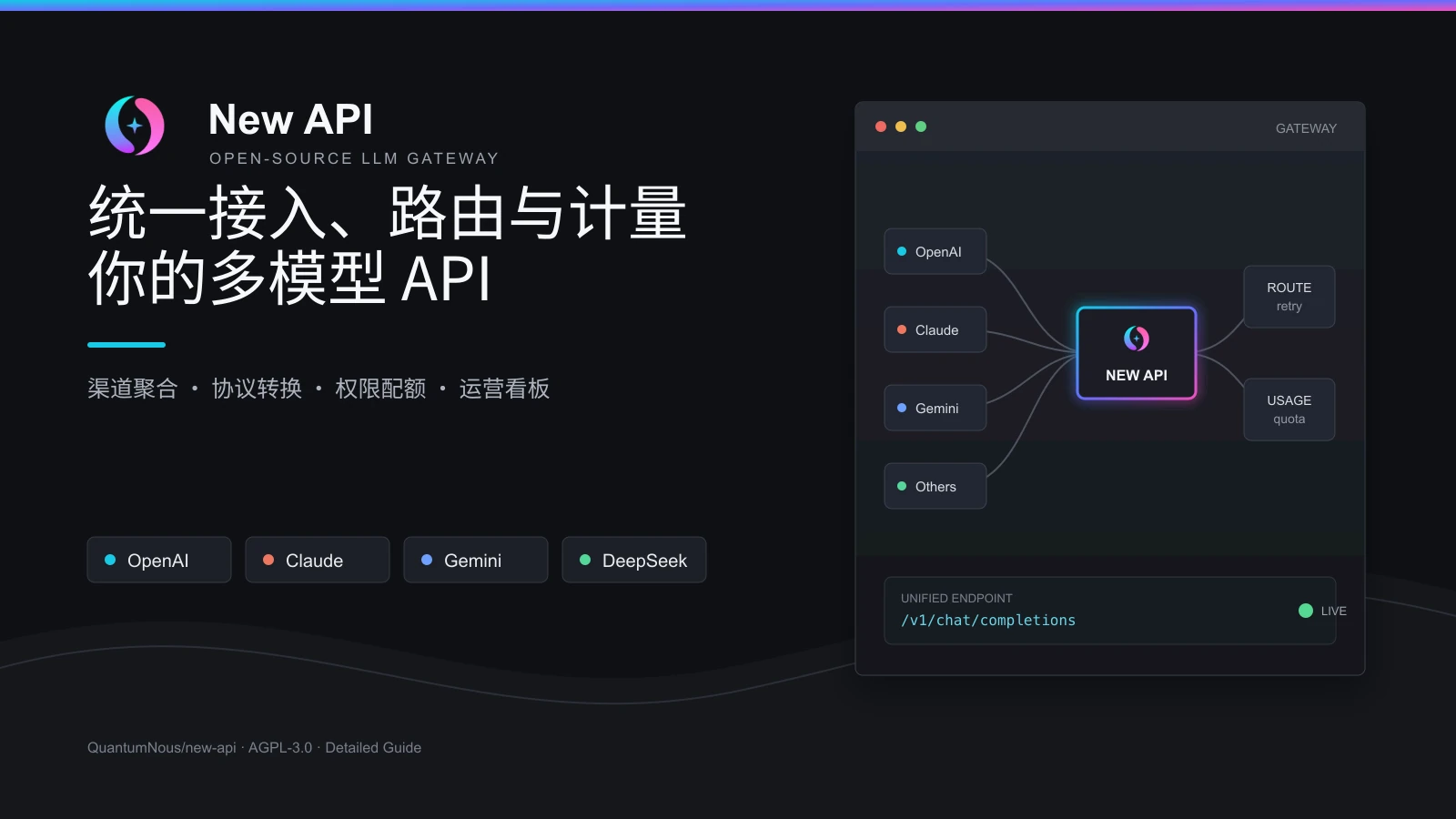The image size is (1456, 819).
Task: Click the OpenAI node in the gateway diagram
Action: click(935, 251)
